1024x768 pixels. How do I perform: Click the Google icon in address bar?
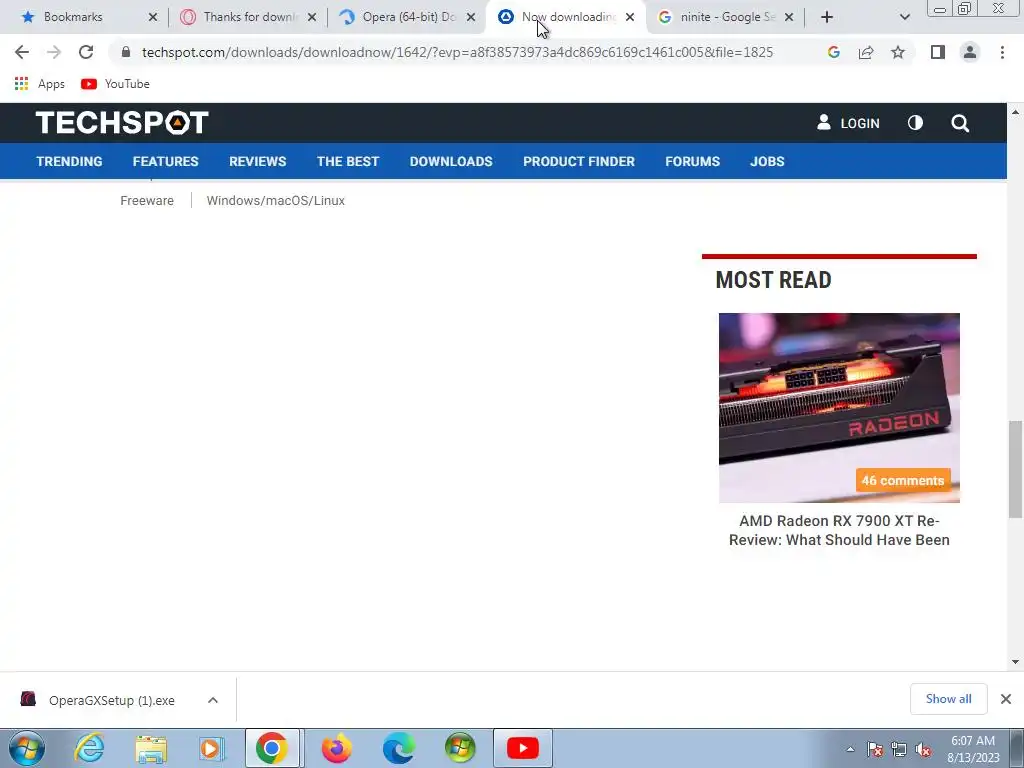coord(833,52)
